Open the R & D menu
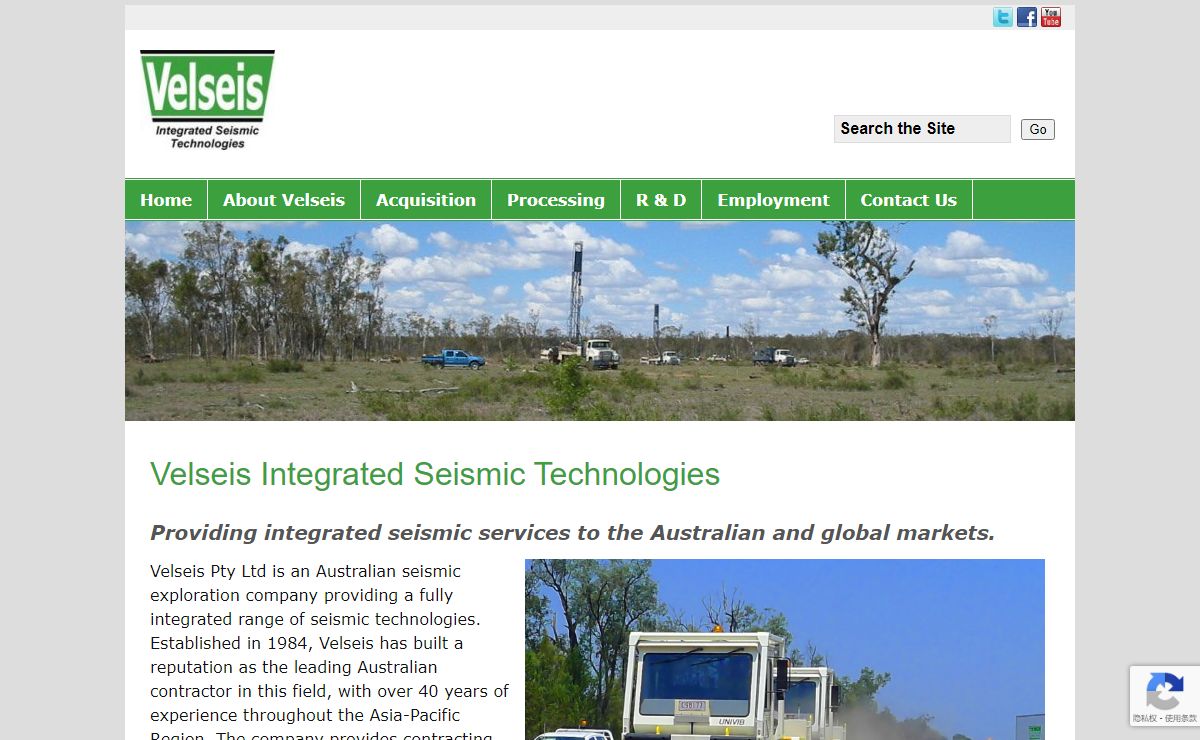 661,200
